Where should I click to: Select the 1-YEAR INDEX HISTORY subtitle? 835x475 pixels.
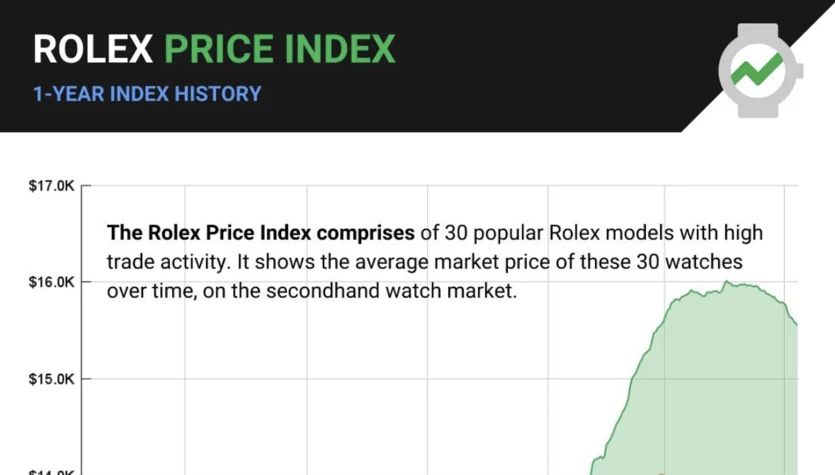[148, 94]
